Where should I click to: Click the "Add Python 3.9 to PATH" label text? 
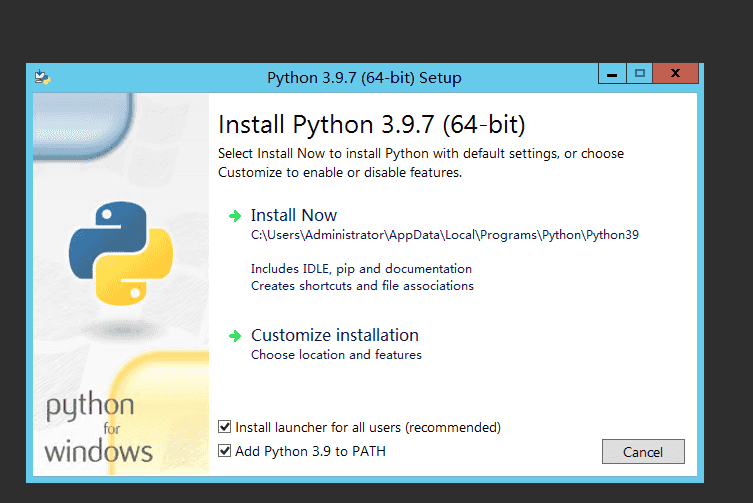click(x=310, y=451)
